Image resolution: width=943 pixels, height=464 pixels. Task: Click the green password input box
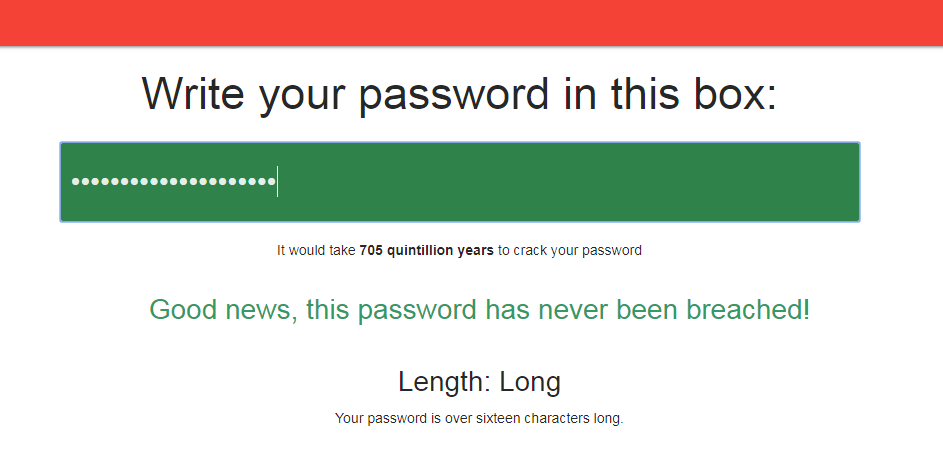pyautogui.click(x=459, y=182)
